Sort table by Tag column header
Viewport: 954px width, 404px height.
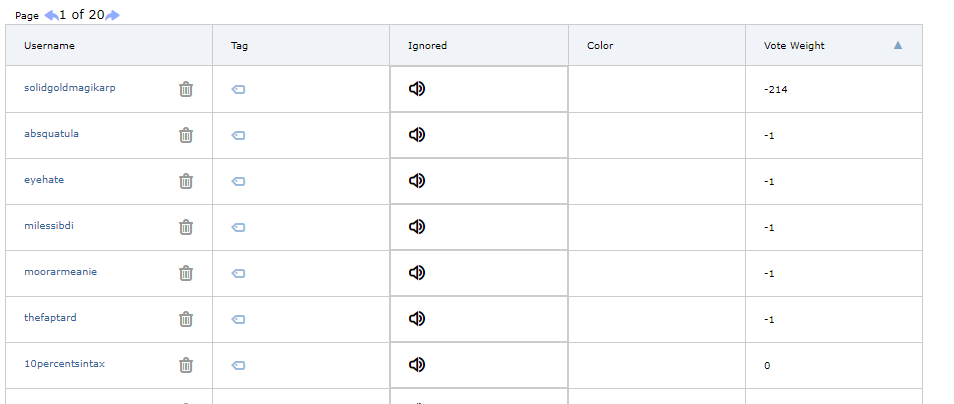click(239, 46)
